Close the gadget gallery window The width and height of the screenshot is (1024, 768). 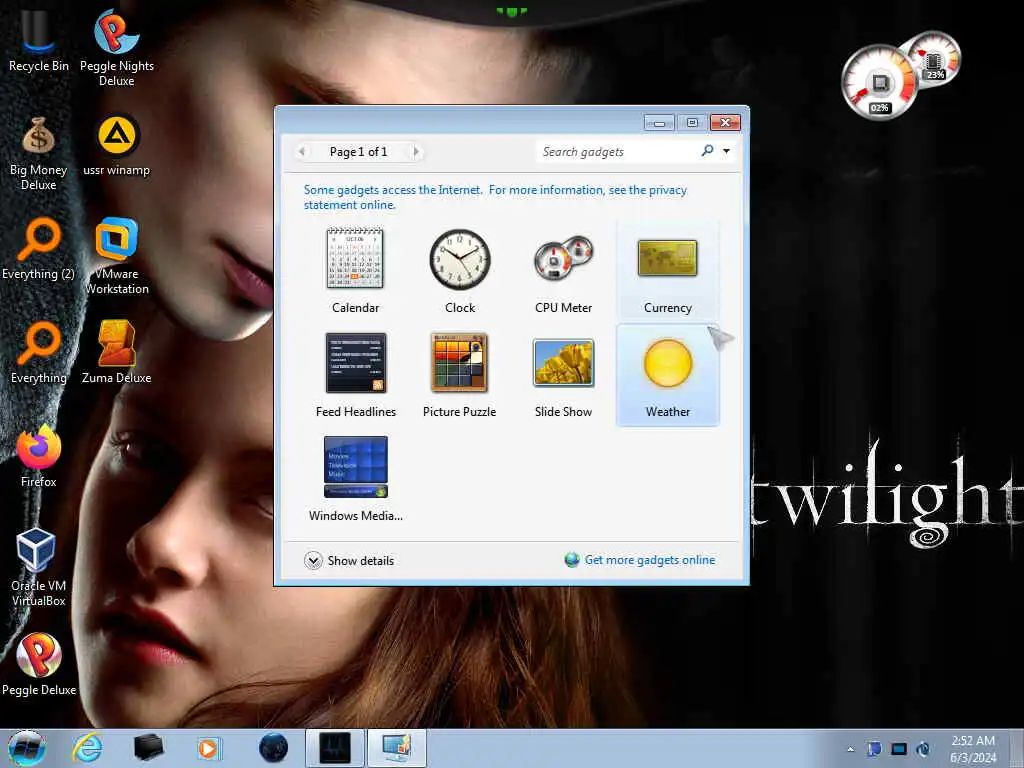point(725,123)
